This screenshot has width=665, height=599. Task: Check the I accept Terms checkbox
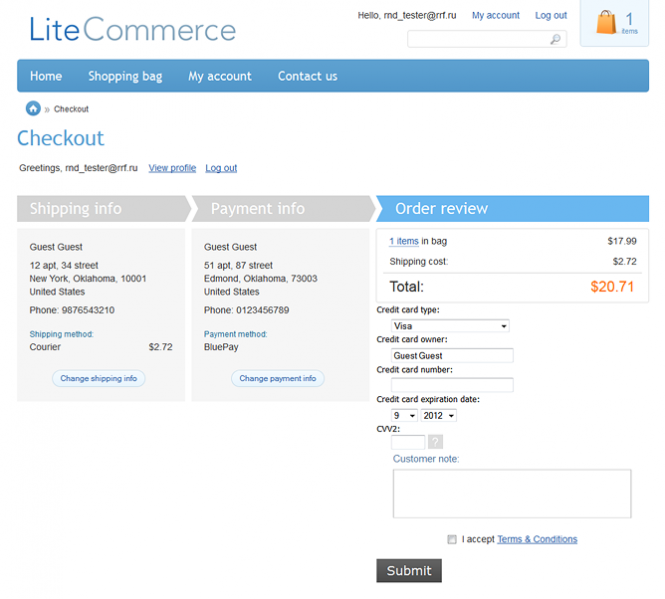point(452,539)
